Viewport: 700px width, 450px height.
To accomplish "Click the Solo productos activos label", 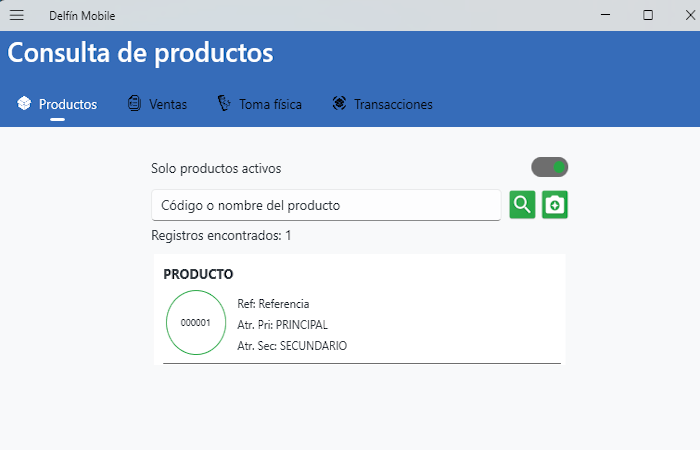I will point(216,168).
